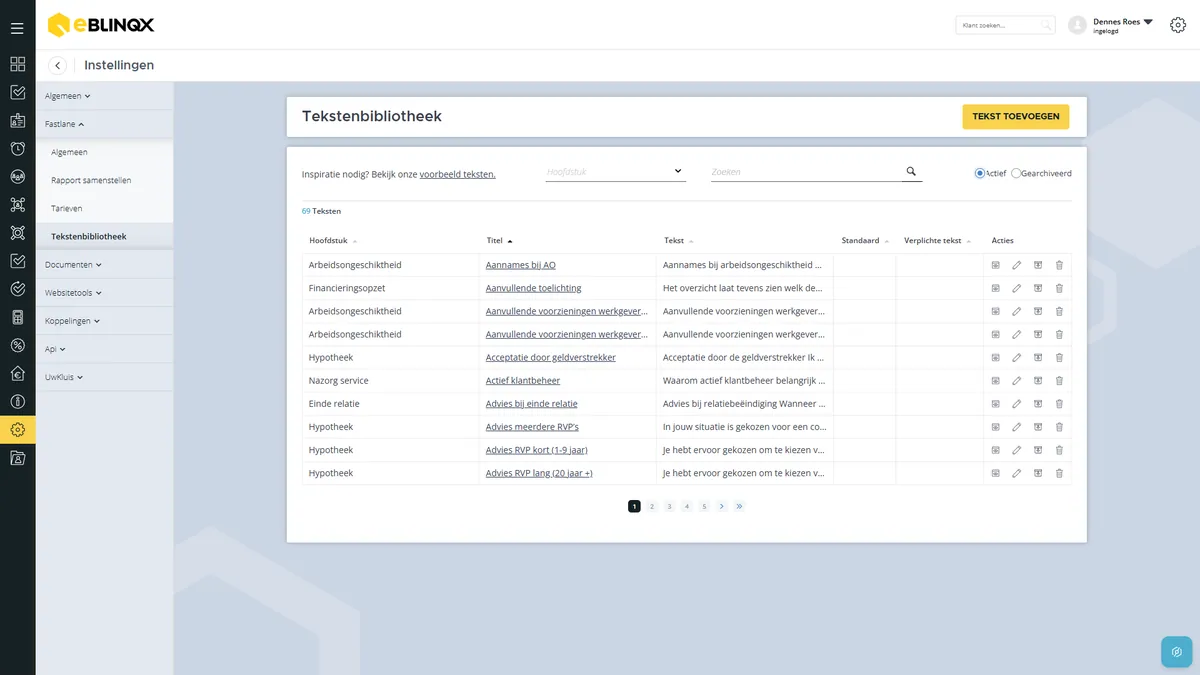Open the house with euro icon in the icon bar
This screenshot has width=1200, height=675.
point(17,374)
